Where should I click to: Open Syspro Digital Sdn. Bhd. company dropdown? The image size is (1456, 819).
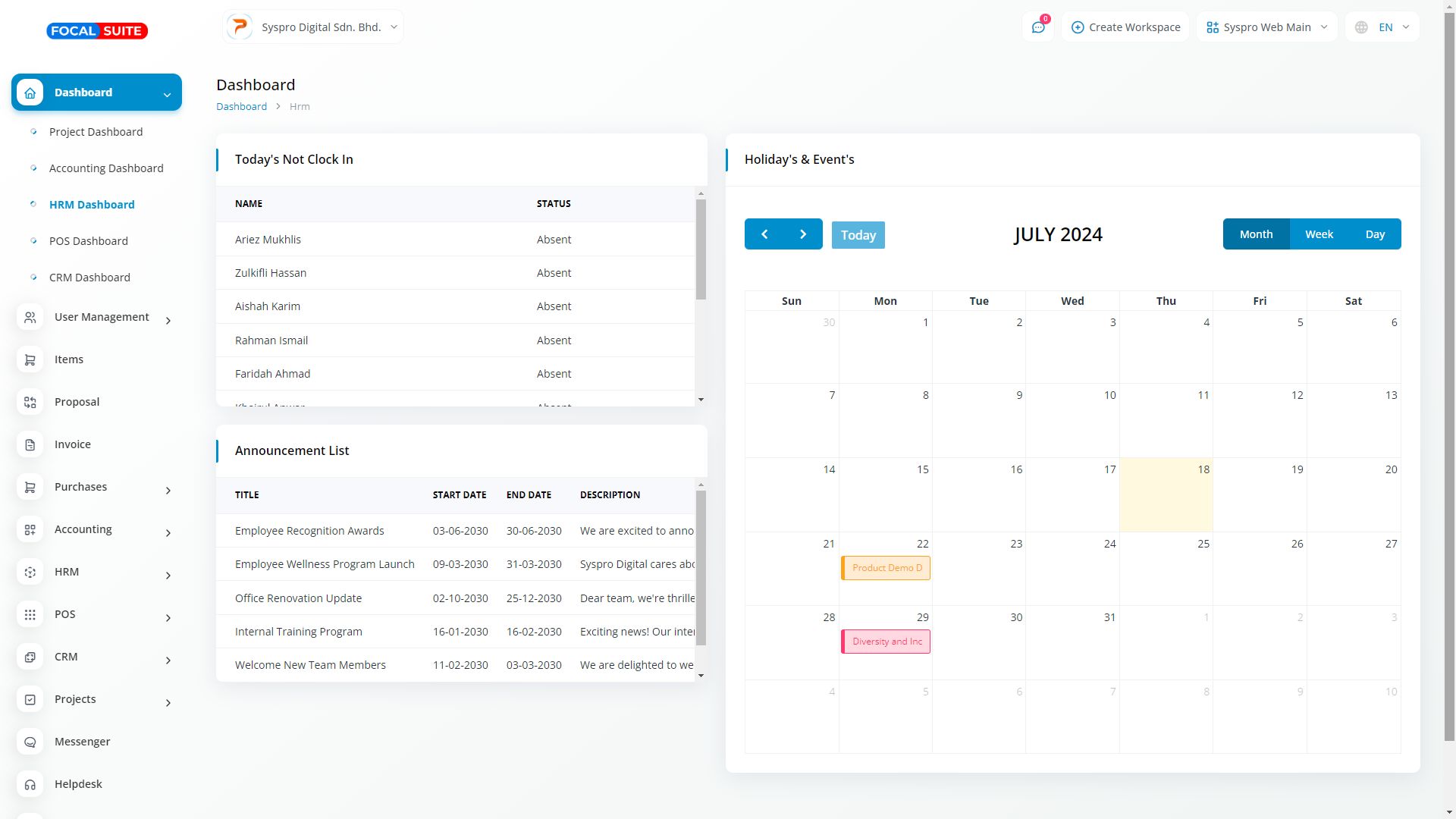(313, 27)
